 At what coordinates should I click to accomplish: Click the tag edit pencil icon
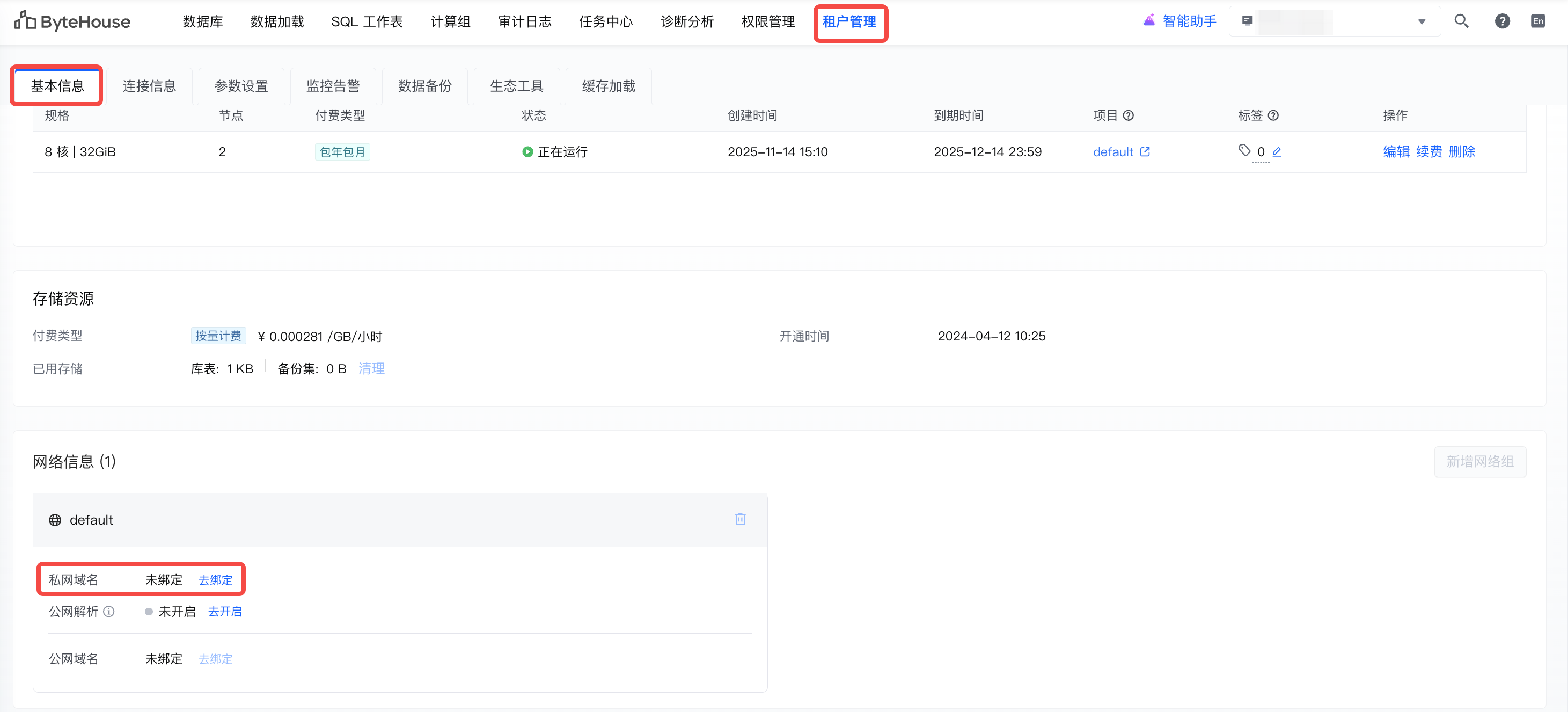(1277, 151)
